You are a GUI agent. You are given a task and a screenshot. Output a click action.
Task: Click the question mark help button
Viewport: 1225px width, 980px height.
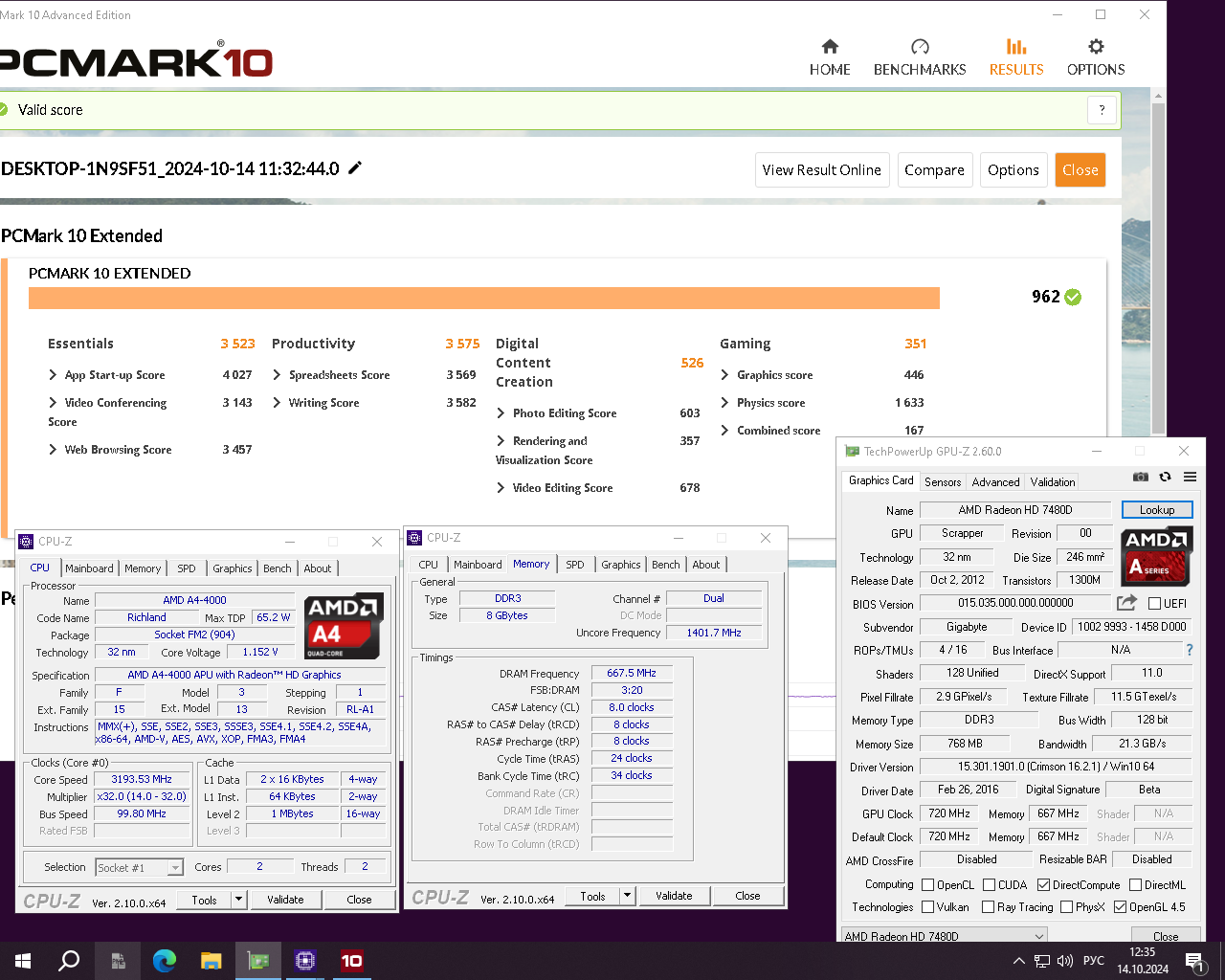pos(1102,110)
